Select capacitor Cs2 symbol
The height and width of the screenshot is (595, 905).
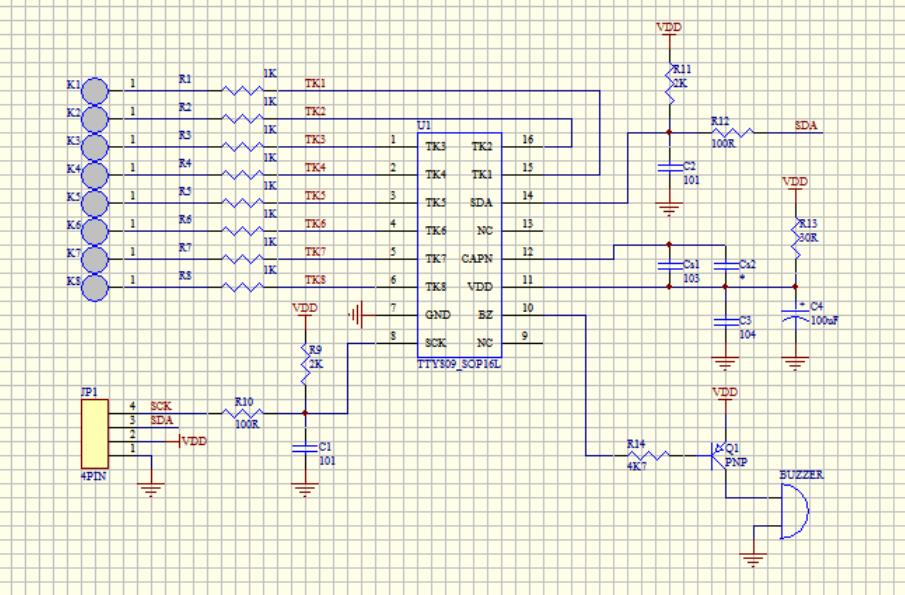(725, 266)
